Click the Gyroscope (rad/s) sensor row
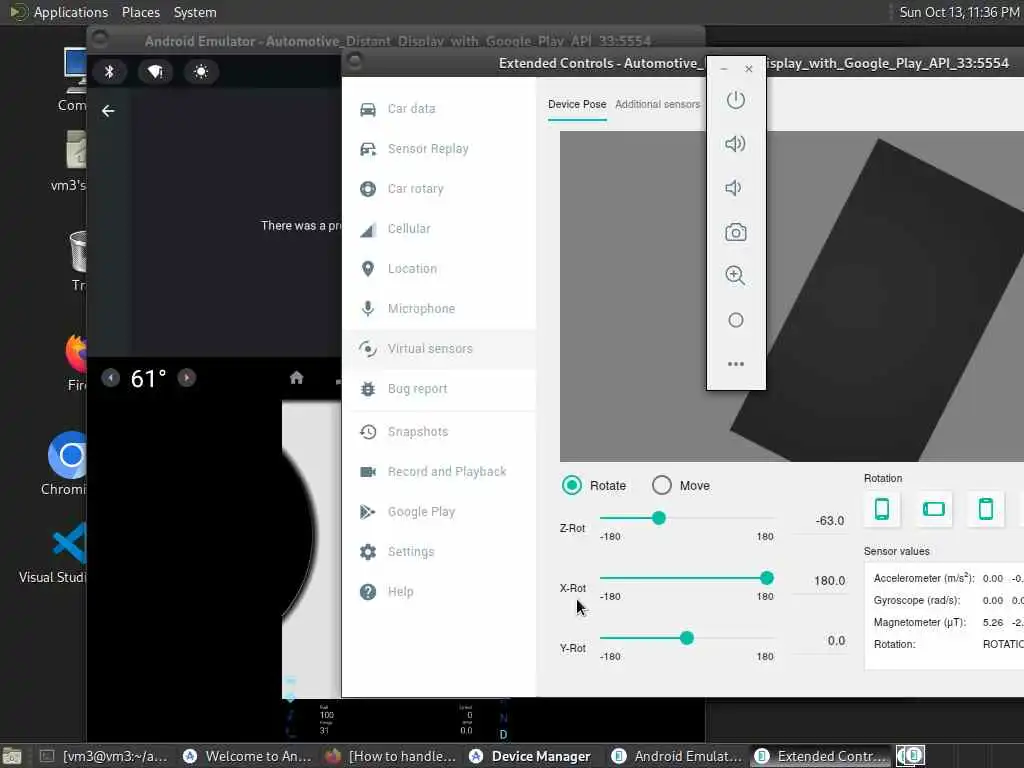Viewport: 1024px width, 768px height. click(948, 600)
